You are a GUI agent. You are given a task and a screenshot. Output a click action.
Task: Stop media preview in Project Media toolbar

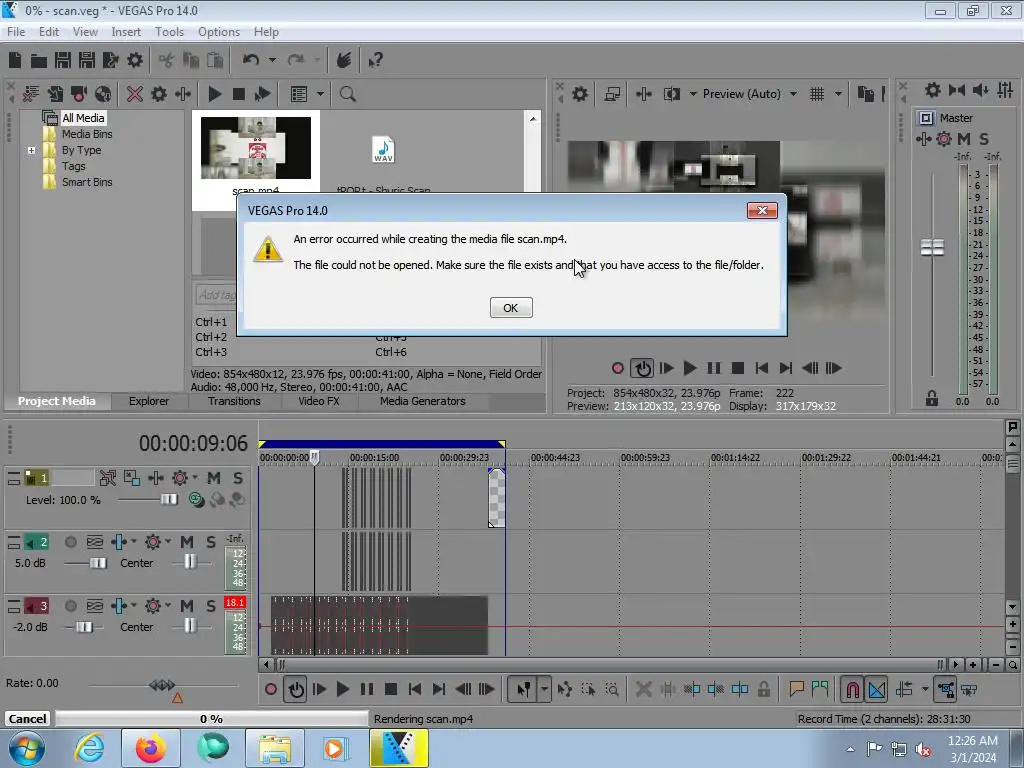coord(239,94)
